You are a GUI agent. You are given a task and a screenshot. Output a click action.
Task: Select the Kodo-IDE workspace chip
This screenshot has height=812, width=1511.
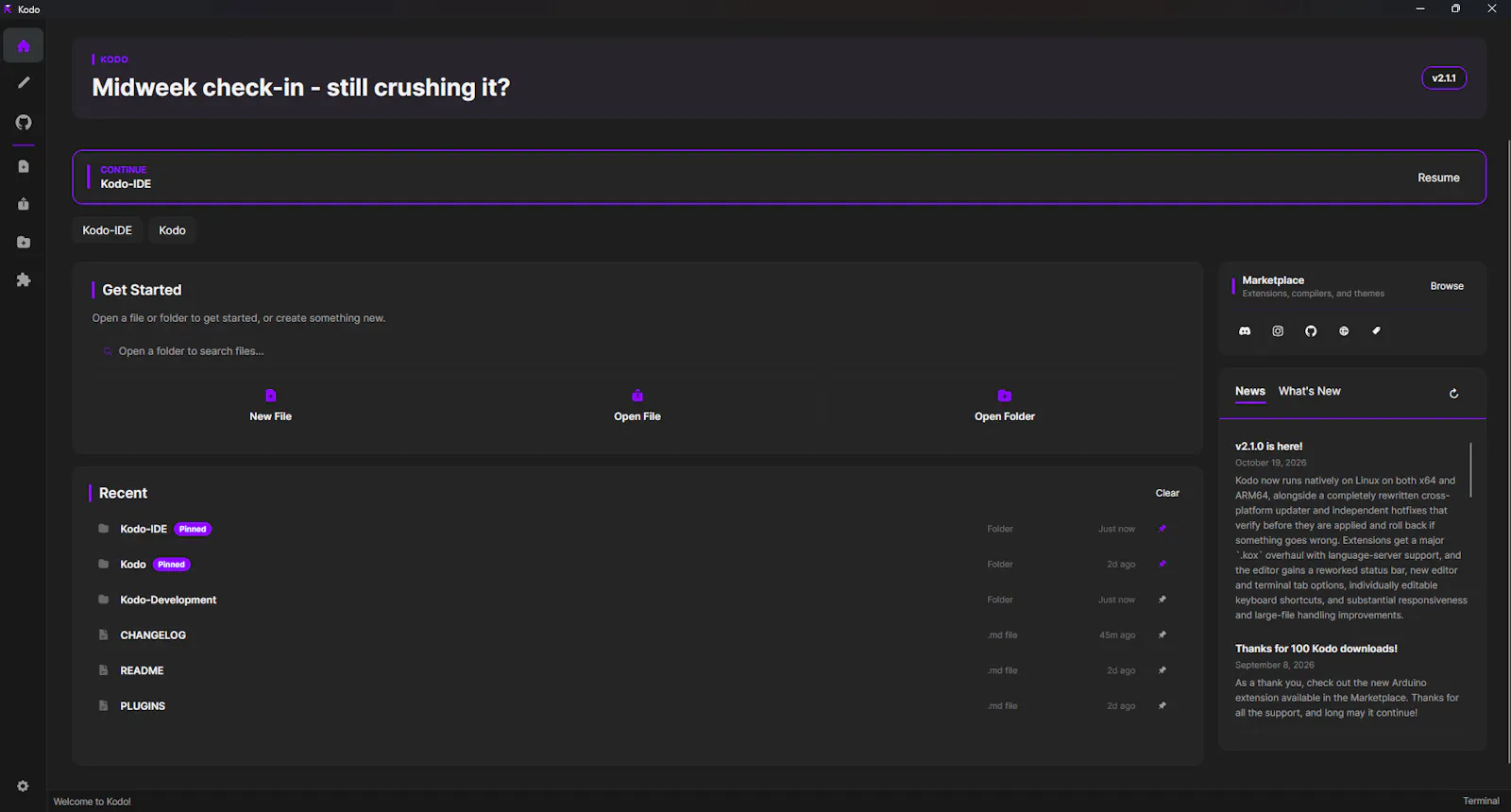pos(107,230)
